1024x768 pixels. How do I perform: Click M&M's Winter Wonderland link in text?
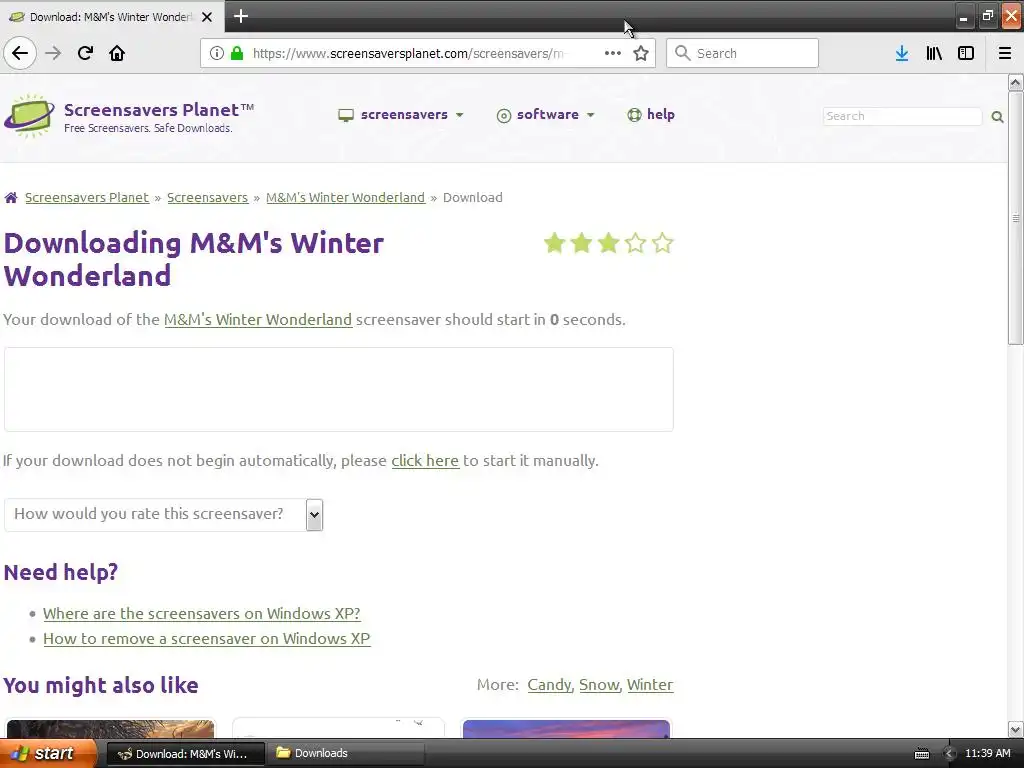[258, 319]
